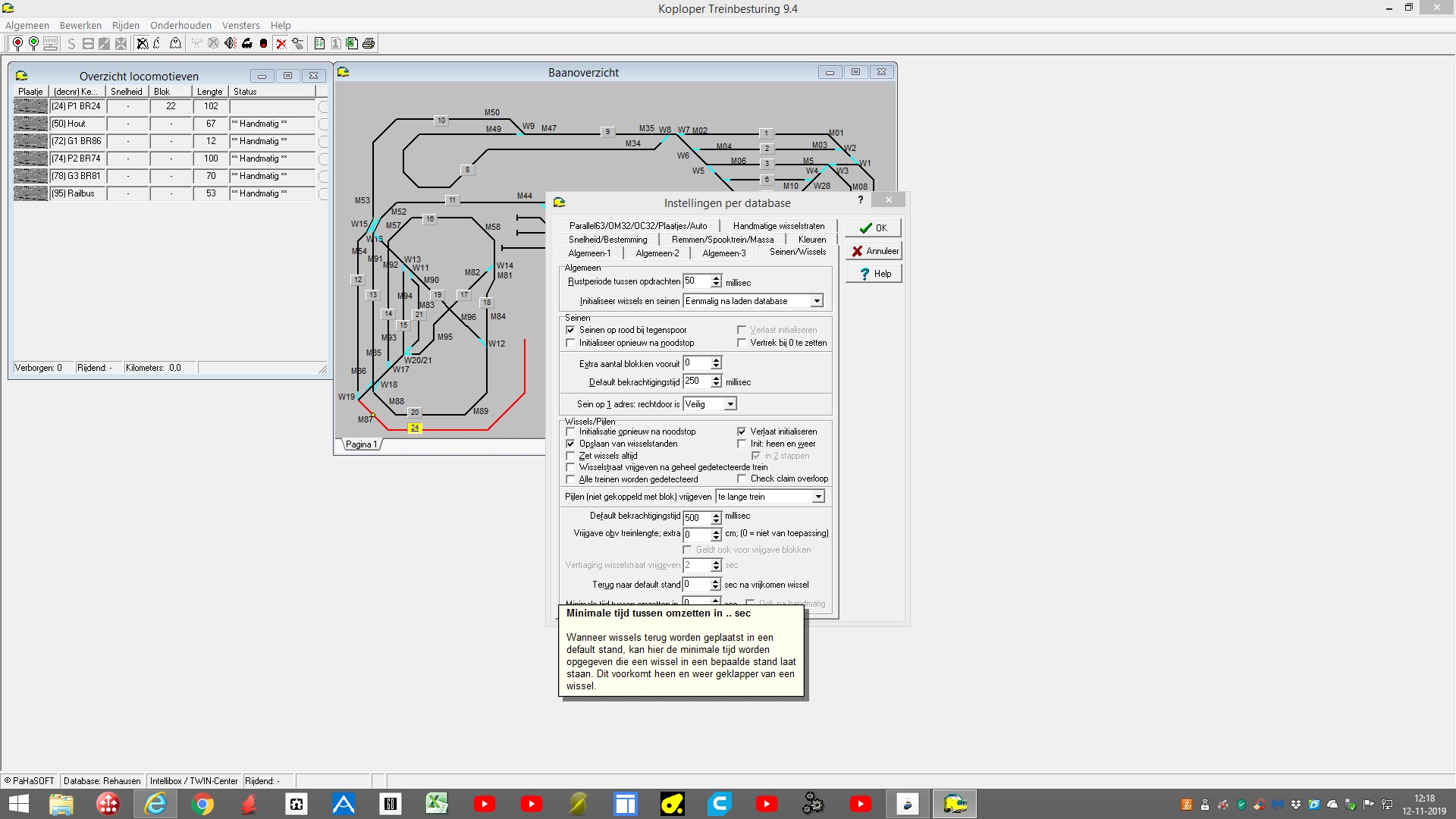Increase Rustperiode tussen opdrachten value
Image resolution: width=1456 pixels, height=819 pixels.
[x=716, y=278]
